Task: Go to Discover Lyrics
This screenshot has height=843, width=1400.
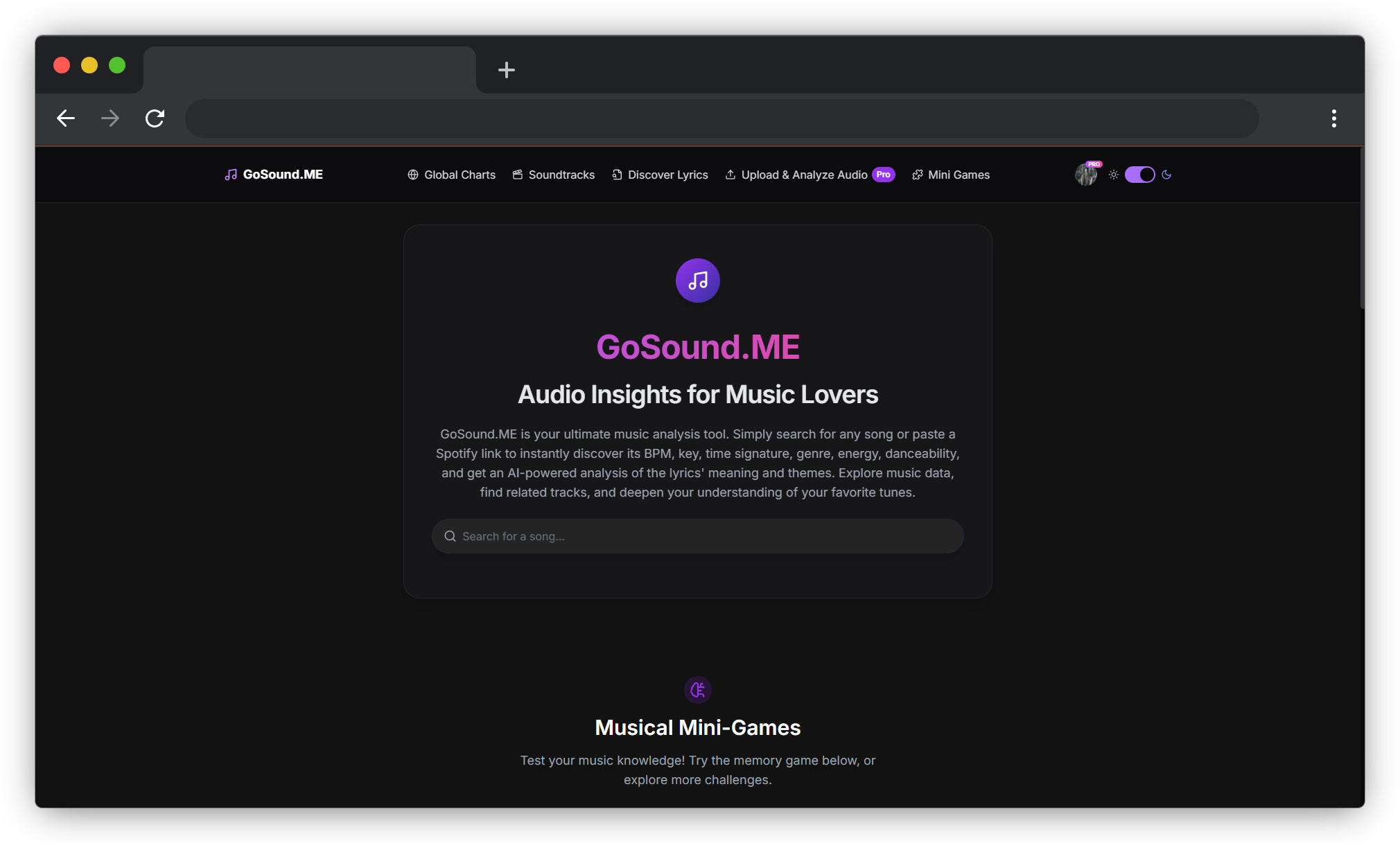Action: pyautogui.click(x=660, y=175)
